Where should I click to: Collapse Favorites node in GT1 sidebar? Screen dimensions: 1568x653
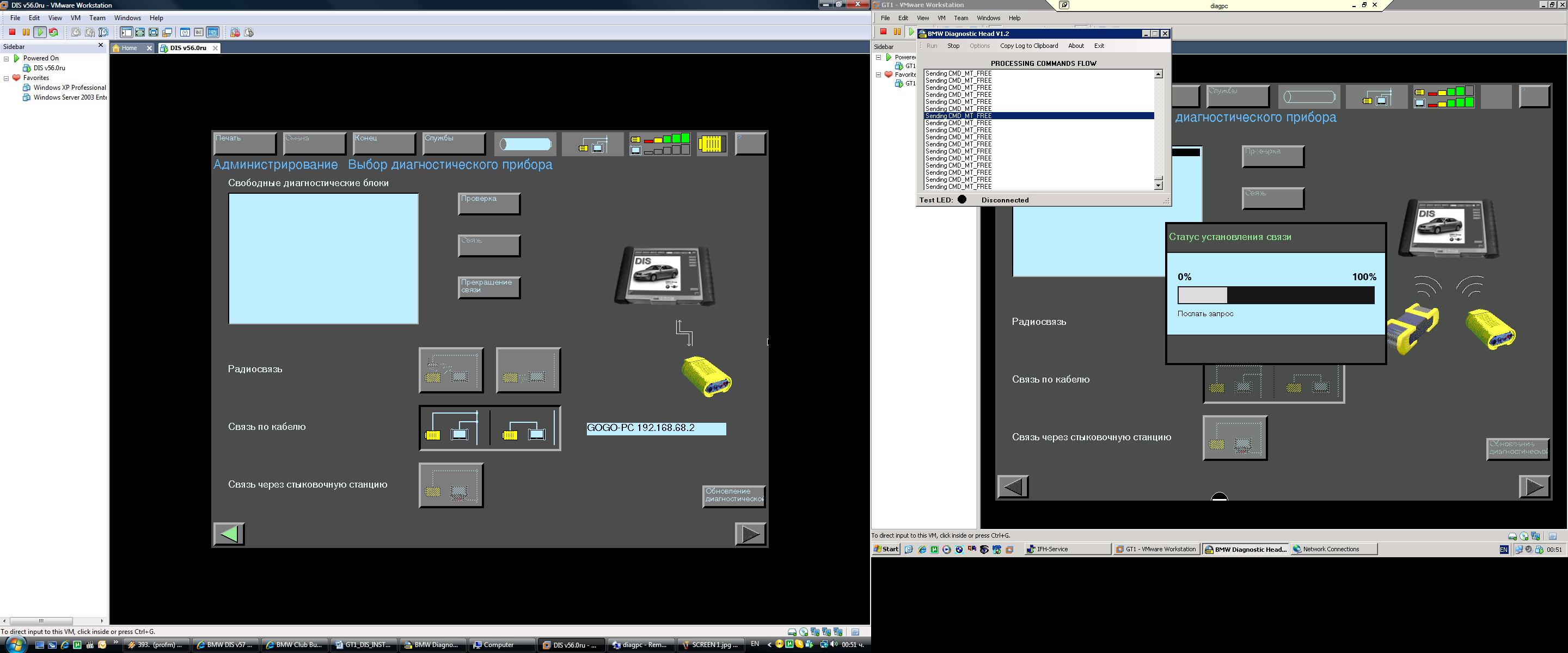(x=878, y=75)
